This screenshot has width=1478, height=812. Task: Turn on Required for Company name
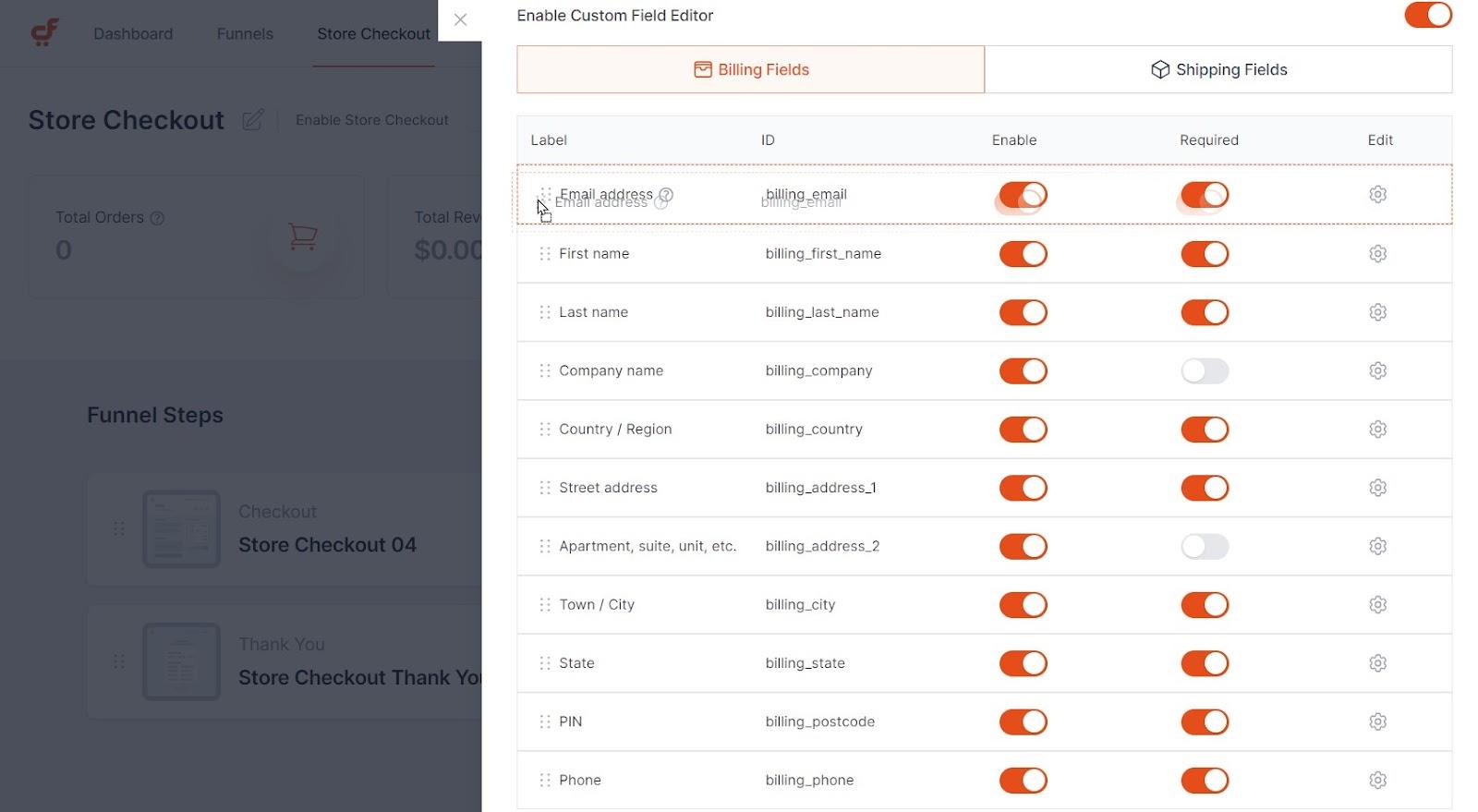pos(1205,370)
